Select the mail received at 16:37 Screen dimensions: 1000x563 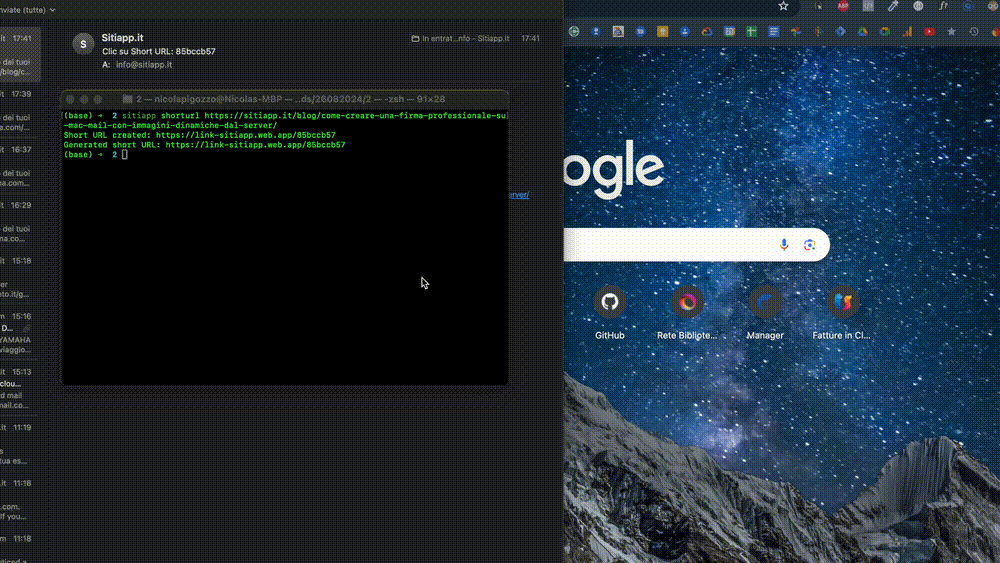pos(20,166)
